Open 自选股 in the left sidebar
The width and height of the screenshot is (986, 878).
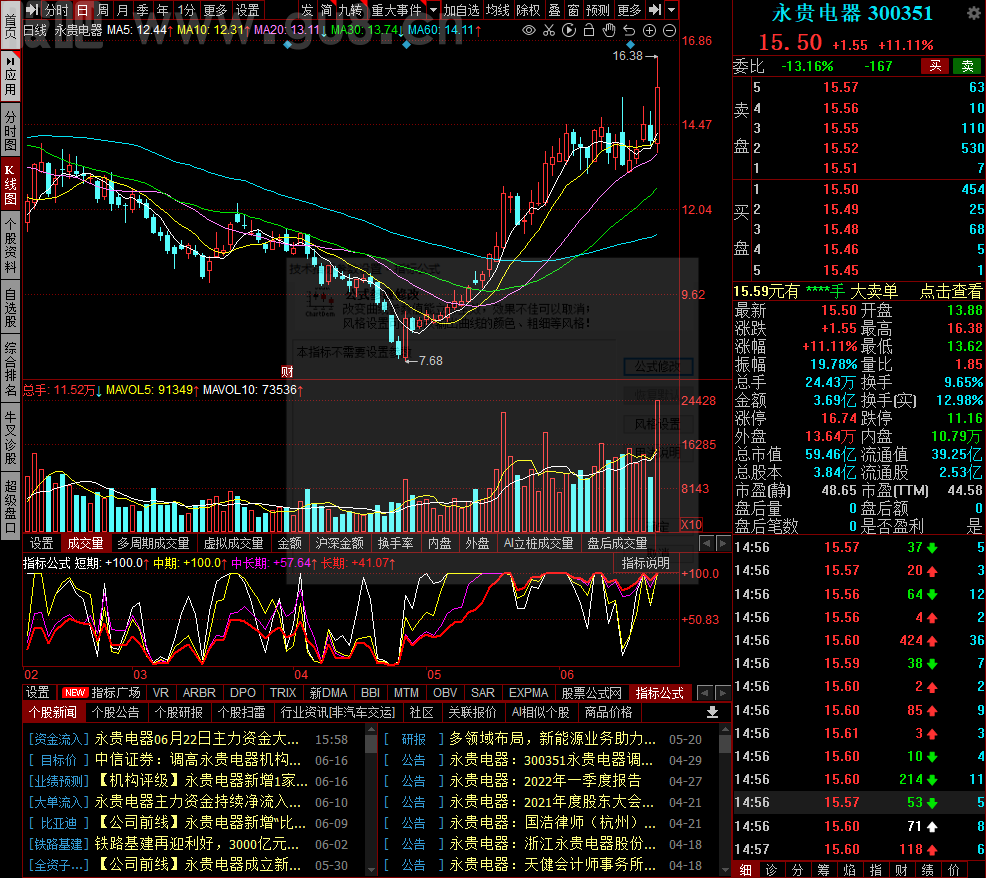[10, 307]
